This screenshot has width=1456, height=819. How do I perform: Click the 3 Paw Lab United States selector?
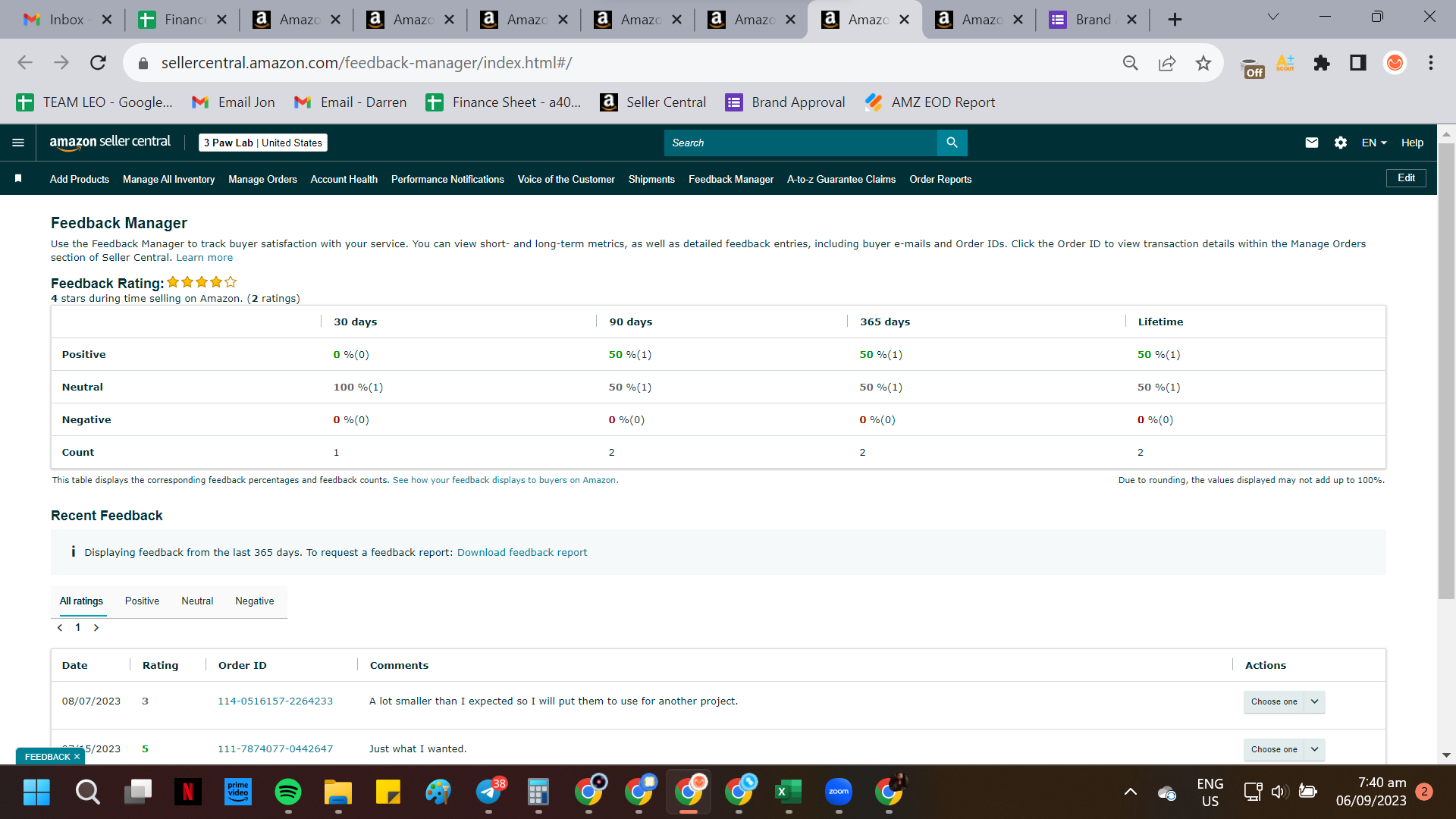click(x=263, y=143)
